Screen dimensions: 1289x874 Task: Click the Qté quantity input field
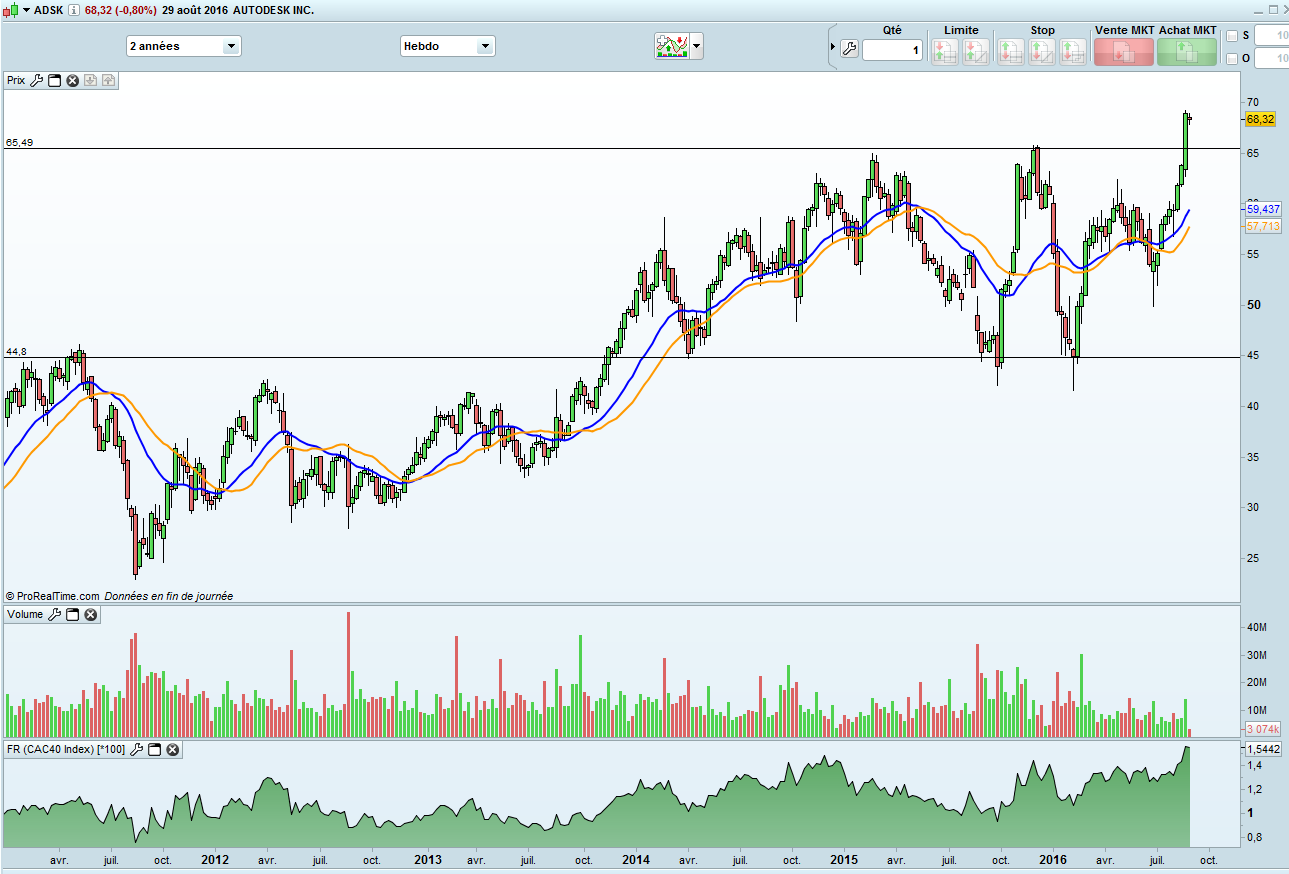click(893, 50)
